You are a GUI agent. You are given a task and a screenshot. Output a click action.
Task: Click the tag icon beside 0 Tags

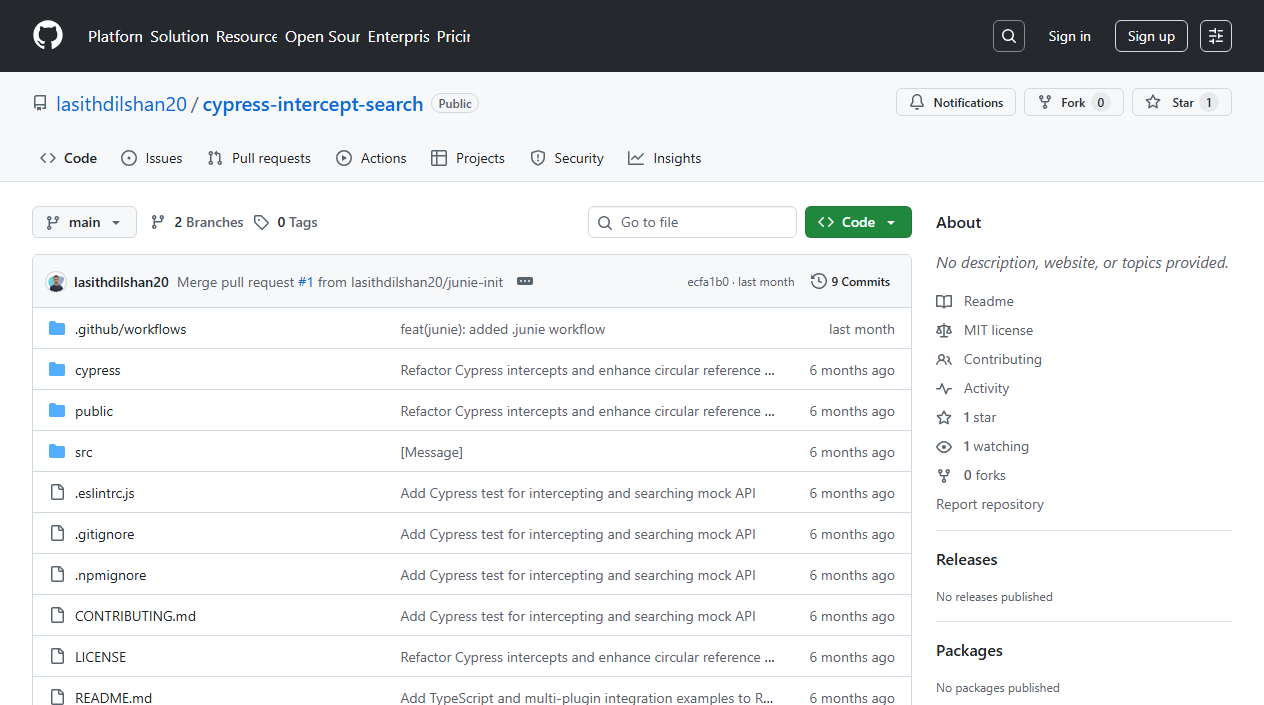coord(261,222)
